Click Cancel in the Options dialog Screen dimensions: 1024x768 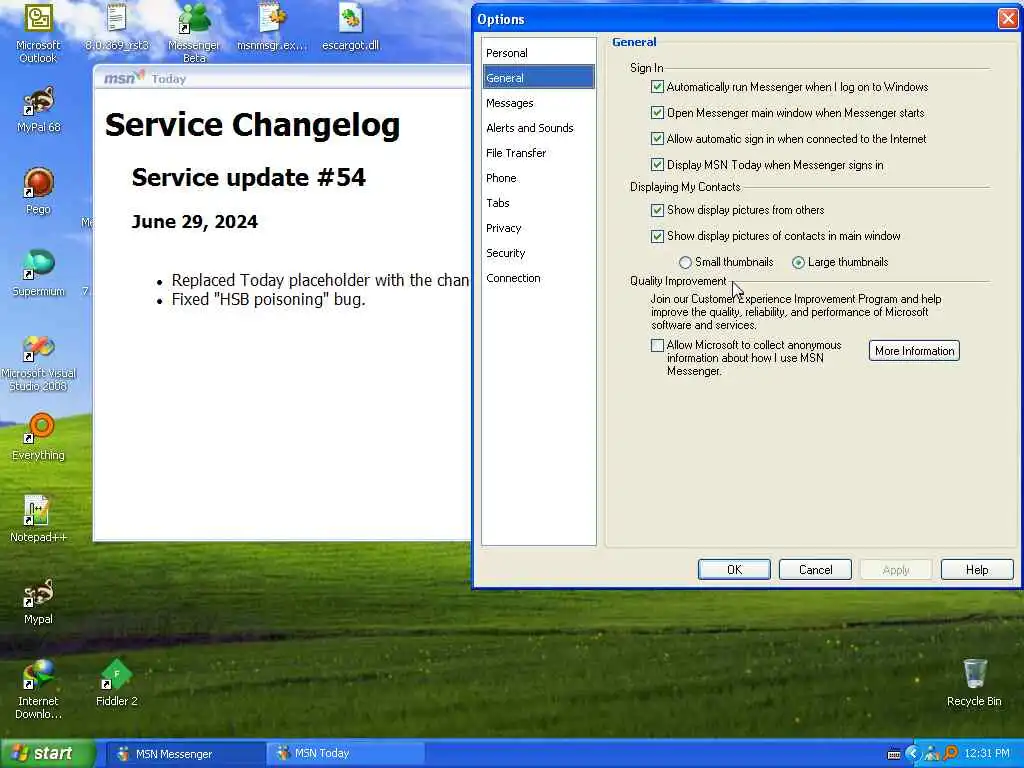tap(815, 569)
